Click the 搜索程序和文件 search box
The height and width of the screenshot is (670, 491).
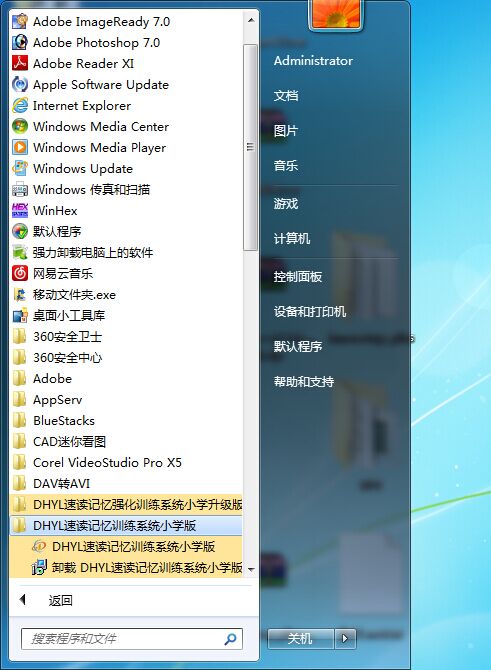tap(132, 639)
